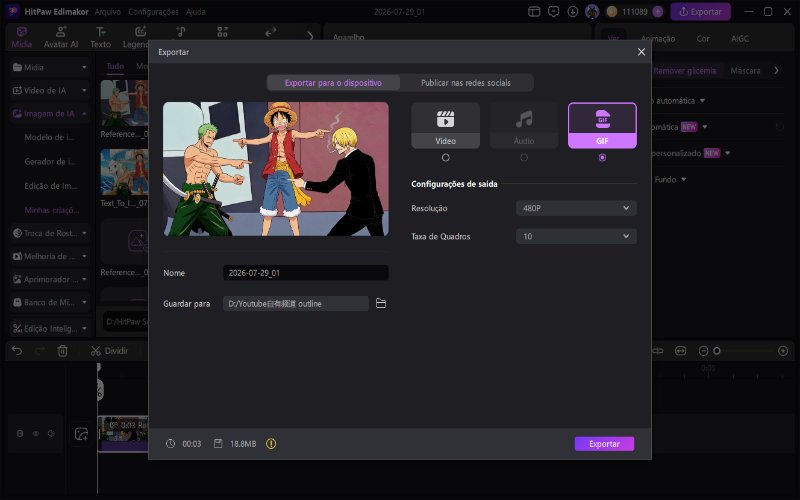Select Modelo de i... sidebar item
800x500 pixels.
point(49,137)
